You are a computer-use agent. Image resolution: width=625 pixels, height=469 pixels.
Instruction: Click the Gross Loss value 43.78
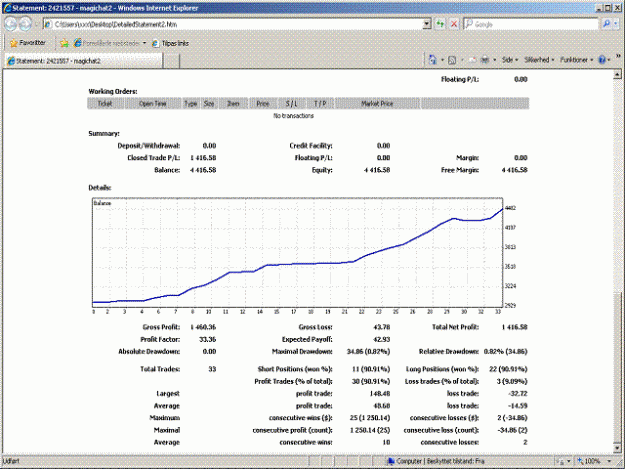tap(381, 327)
